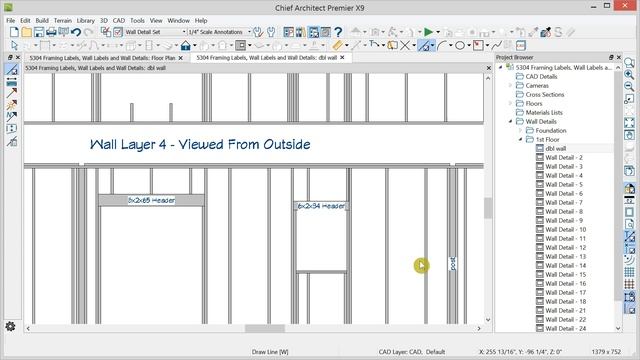The image size is (640, 360).
Task: Open the Tools menu
Action: coord(137,20)
